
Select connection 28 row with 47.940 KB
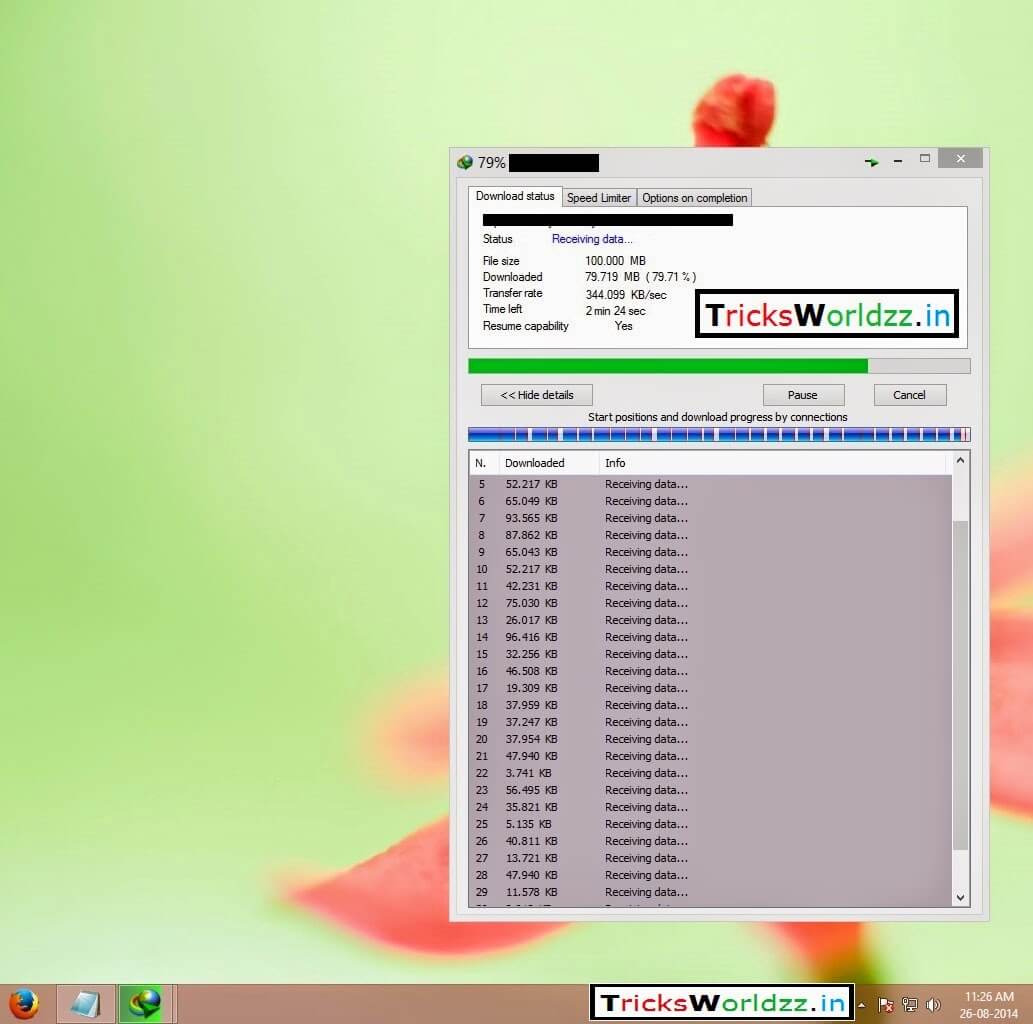(712, 875)
